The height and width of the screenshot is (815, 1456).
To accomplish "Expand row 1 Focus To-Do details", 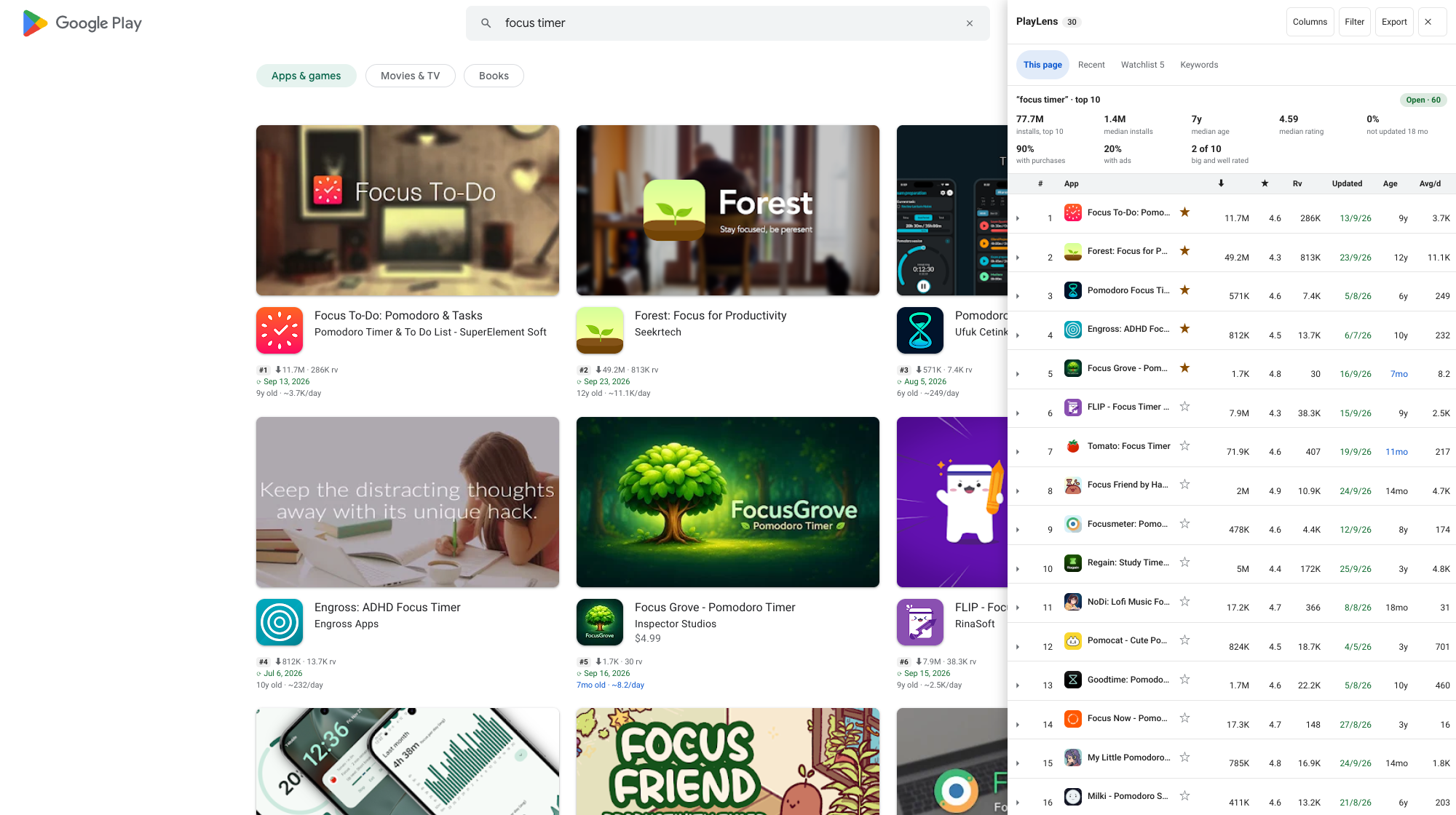I will pos(1018,218).
